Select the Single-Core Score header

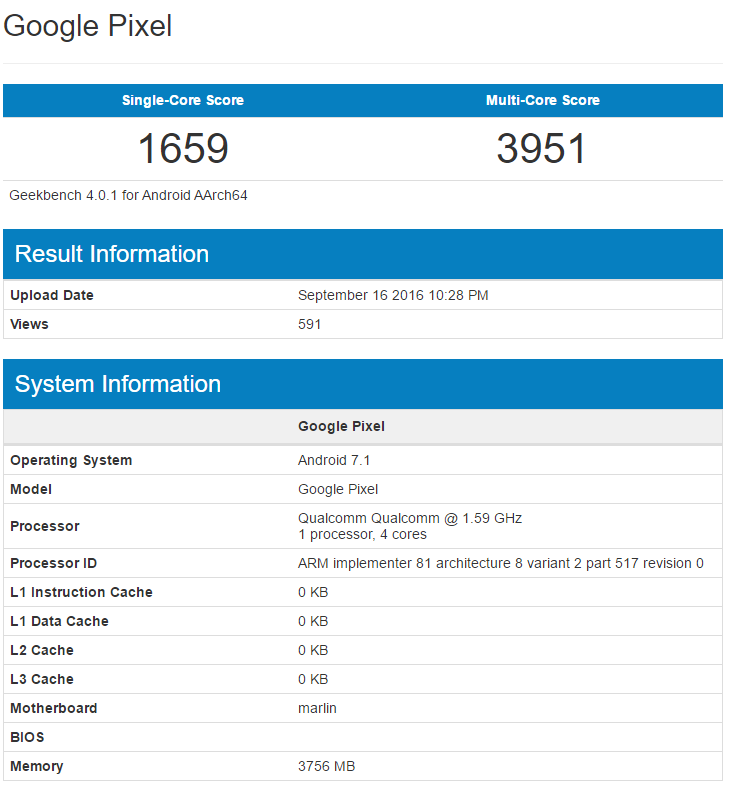coord(183,100)
